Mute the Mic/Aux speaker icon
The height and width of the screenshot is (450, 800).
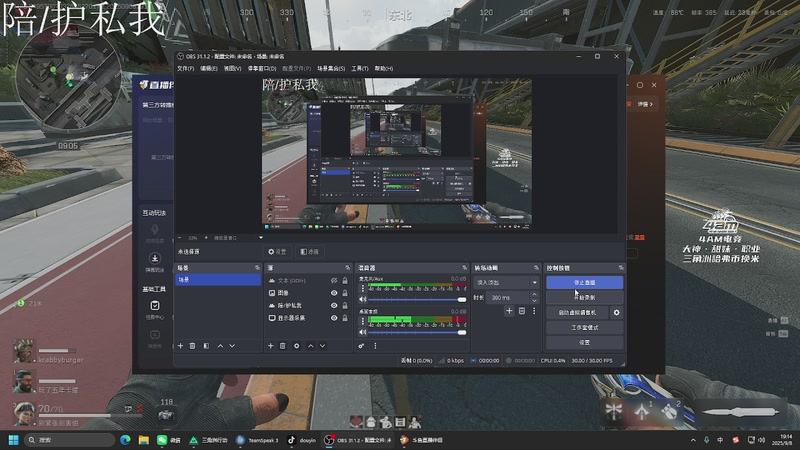tap(363, 299)
